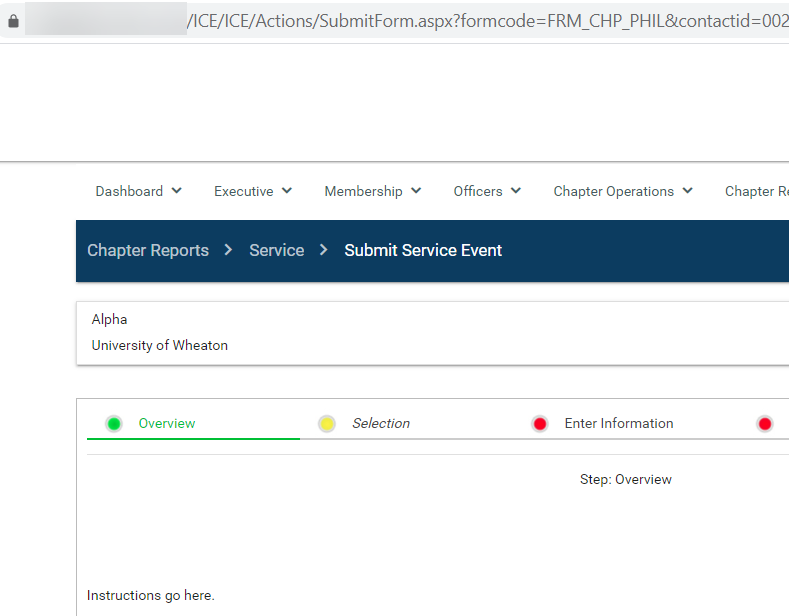Viewport: 789px width, 616px height.
Task: Go back to Service breadcrumb link
Action: [x=276, y=250]
